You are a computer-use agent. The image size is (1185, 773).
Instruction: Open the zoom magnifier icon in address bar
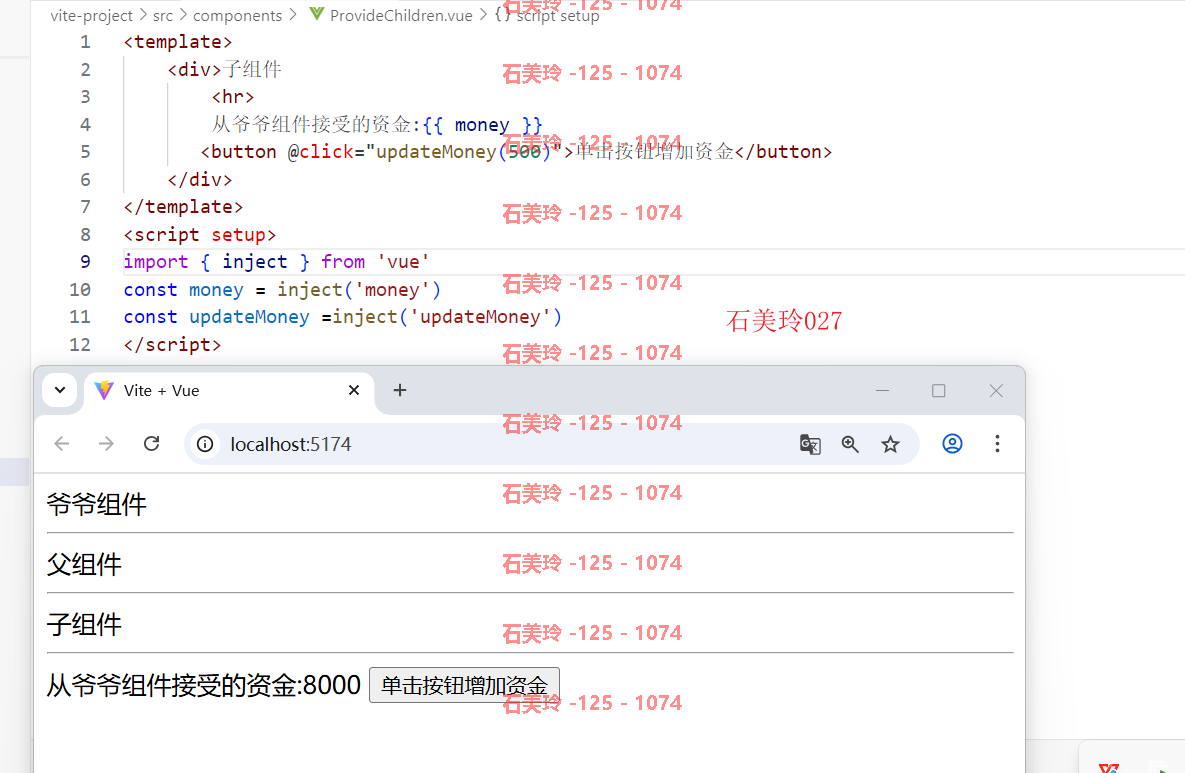pyautogui.click(x=850, y=444)
